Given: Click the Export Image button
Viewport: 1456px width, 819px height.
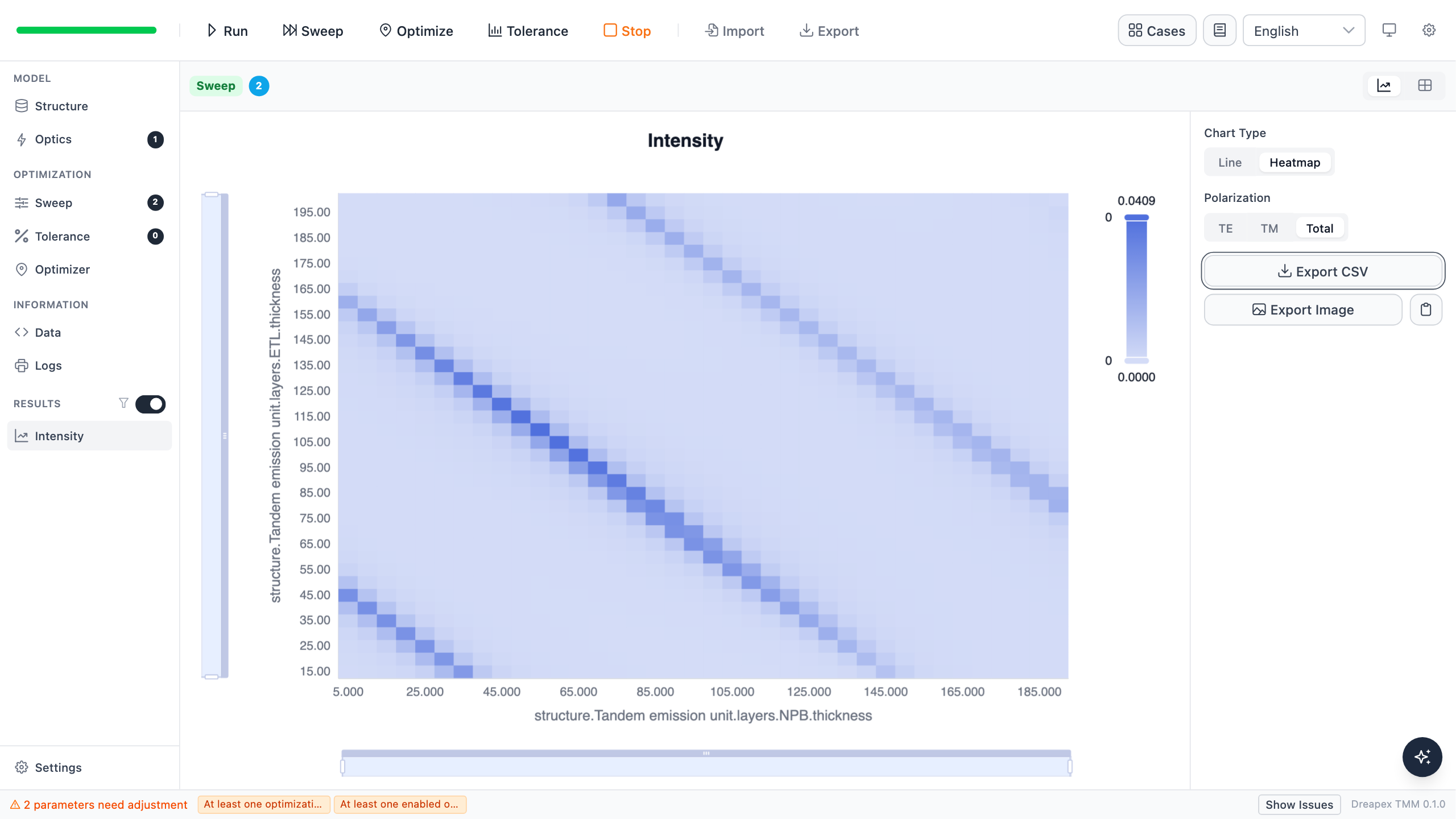Looking at the screenshot, I should [1303, 310].
